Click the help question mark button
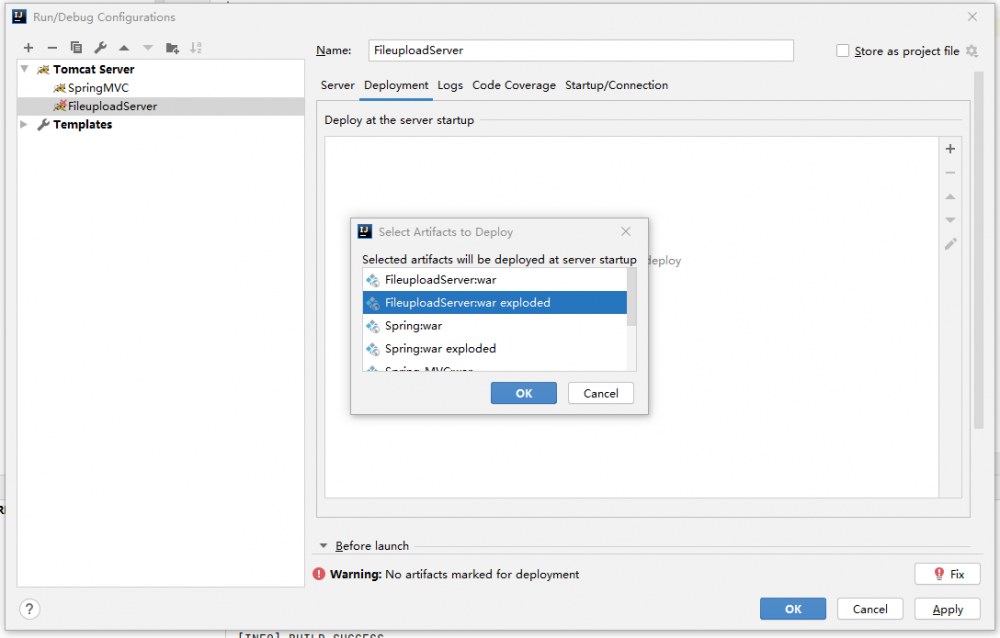This screenshot has height=638, width=1000. (30, 609)
